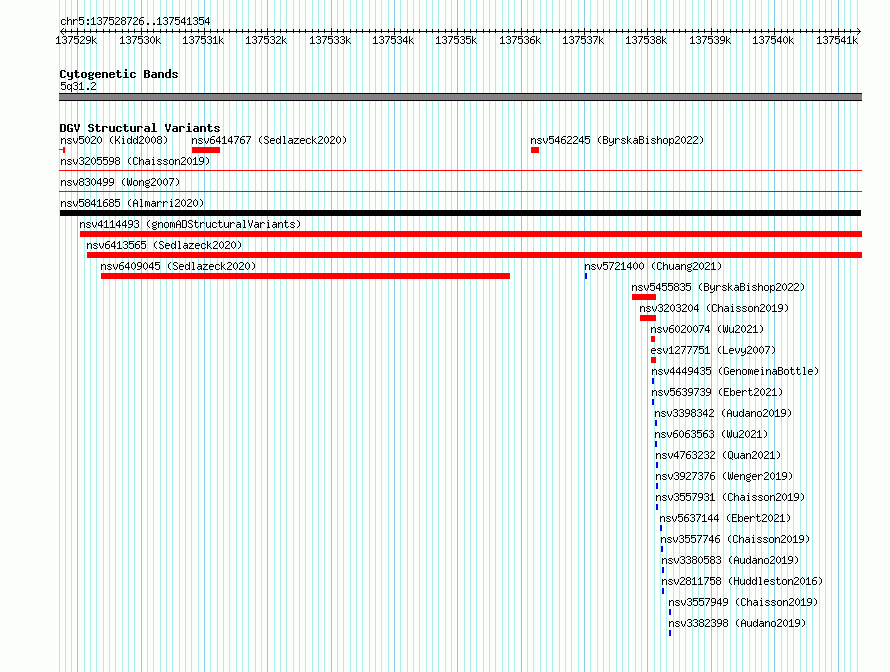Select the gray 5q31.2 band bar

point(460,97)
